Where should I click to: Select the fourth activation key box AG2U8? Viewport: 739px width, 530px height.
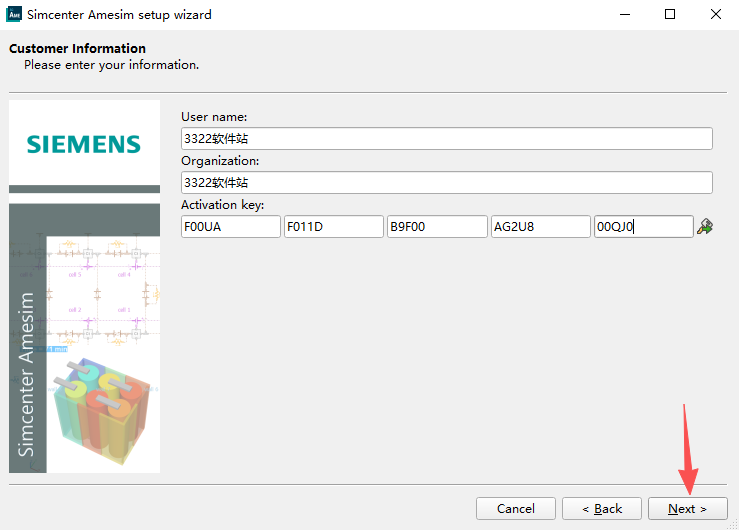[x=541, y=227]
